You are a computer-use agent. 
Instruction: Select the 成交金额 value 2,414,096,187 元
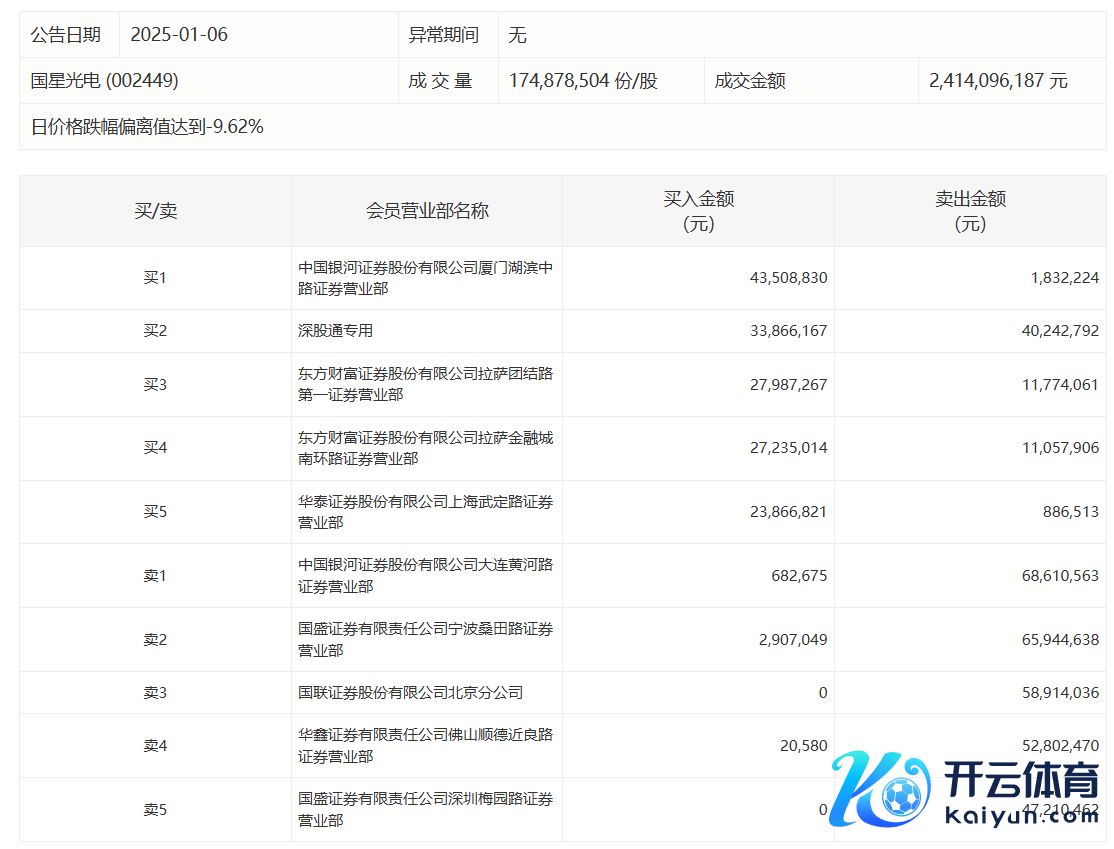pyautogui.click(x=998, y=81)
